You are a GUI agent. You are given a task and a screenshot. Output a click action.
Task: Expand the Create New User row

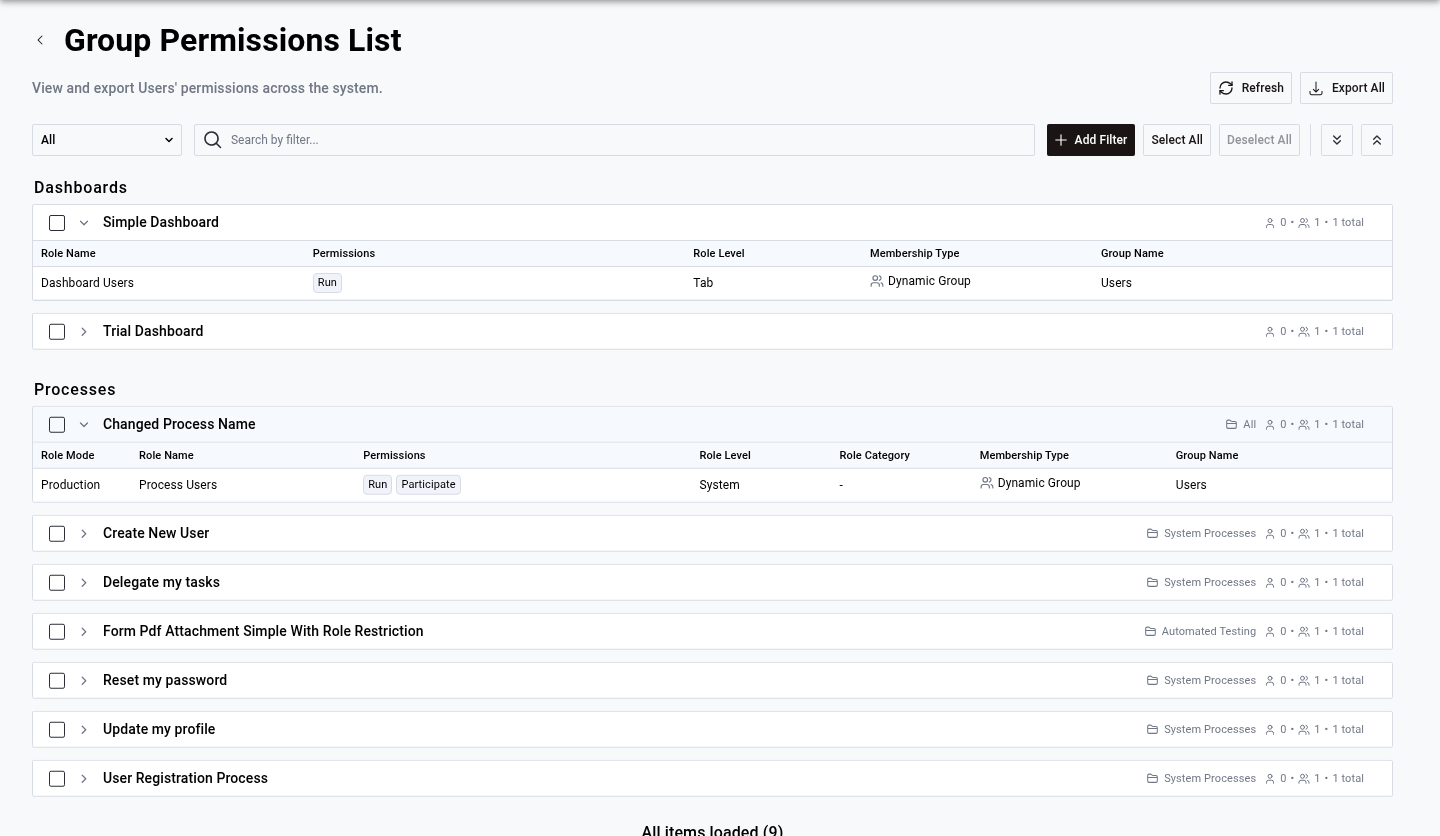click(84, 533)
